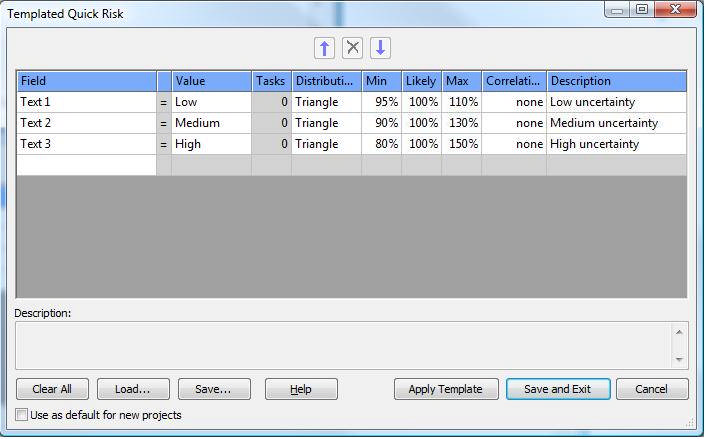706x439 pixels.
Task: Click the 'Medium uncertainty' description cell
Action: 616,123
